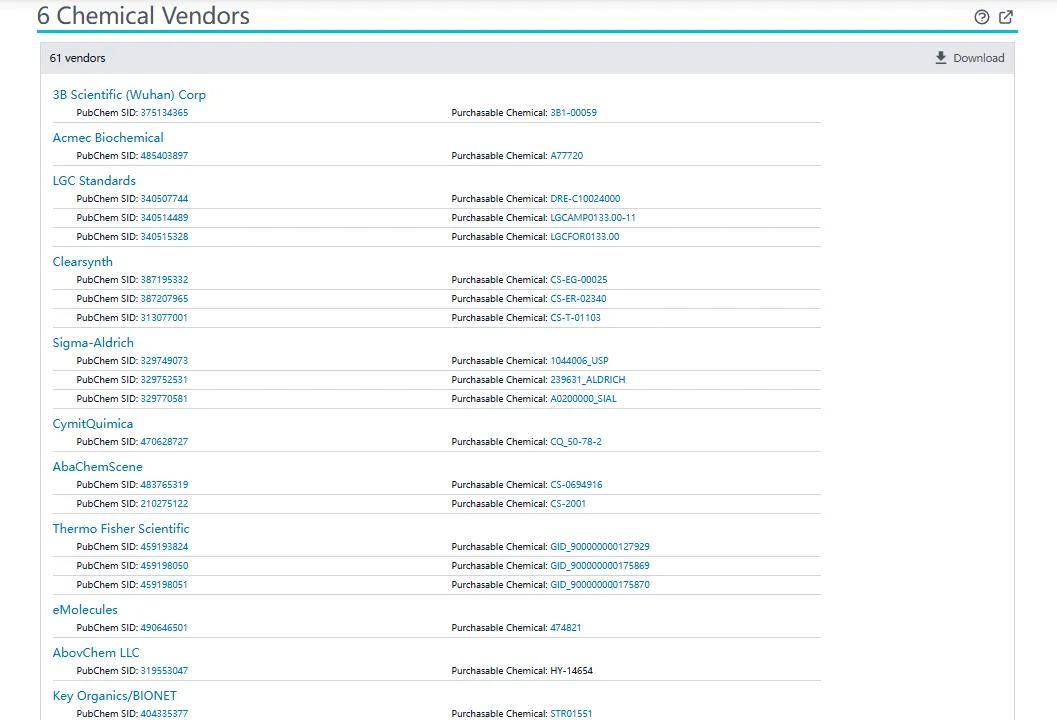Viewport: 1057px width, 720px height.
Task: Open Thermo Fisher Scientific vendor link
Action: [x=121, y=529]
